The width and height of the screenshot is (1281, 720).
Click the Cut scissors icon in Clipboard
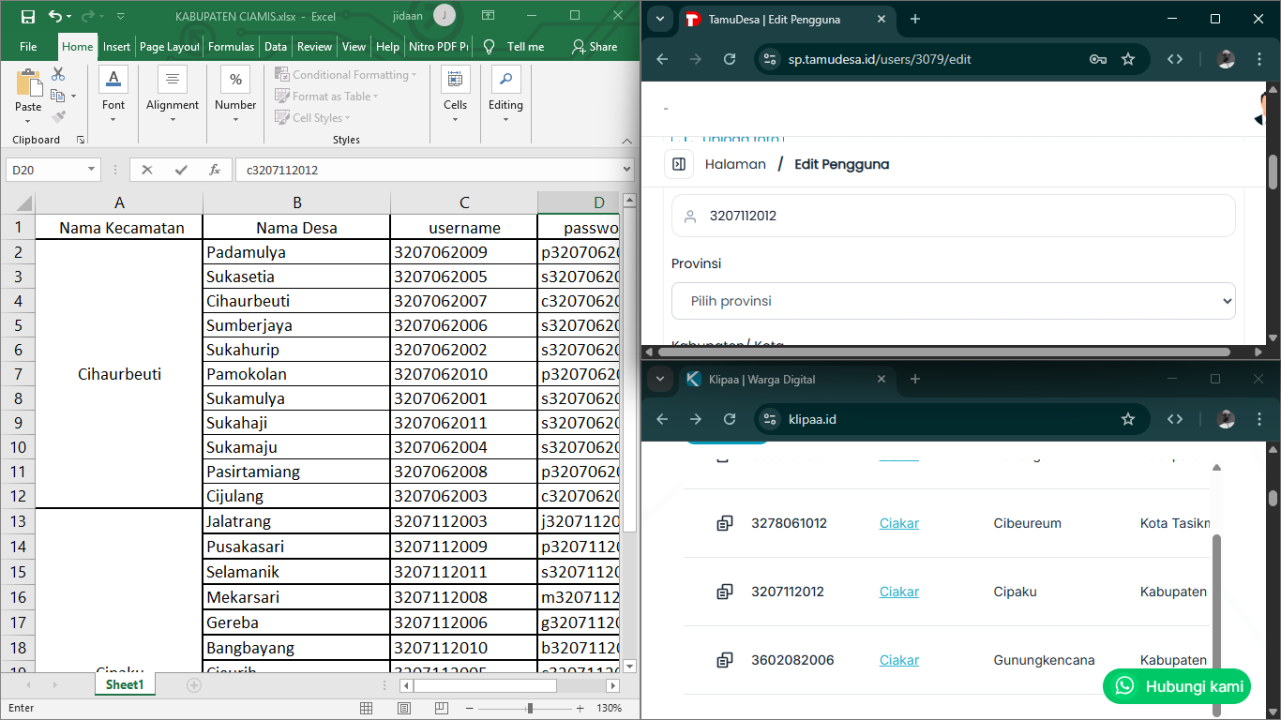[58, 75]
